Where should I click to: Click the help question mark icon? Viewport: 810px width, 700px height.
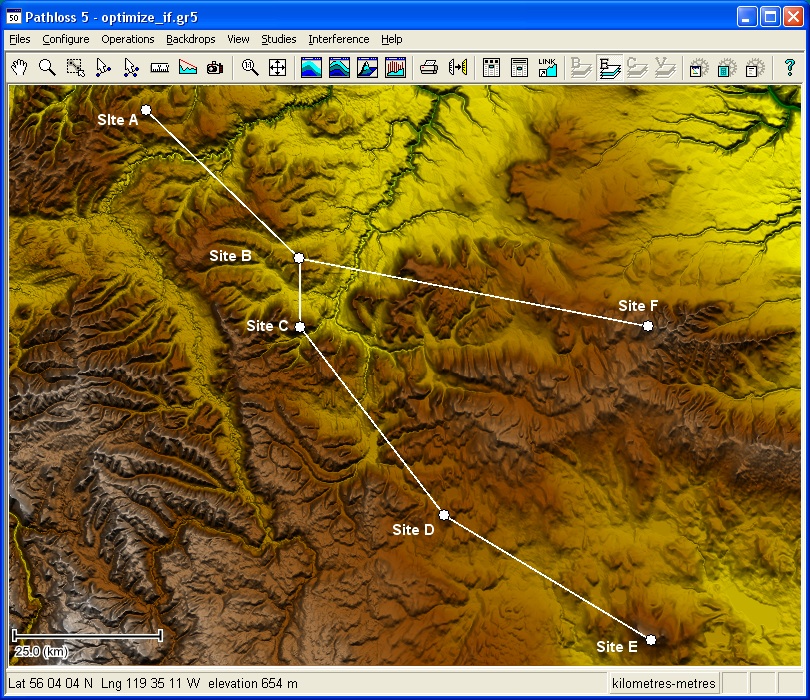789,67
